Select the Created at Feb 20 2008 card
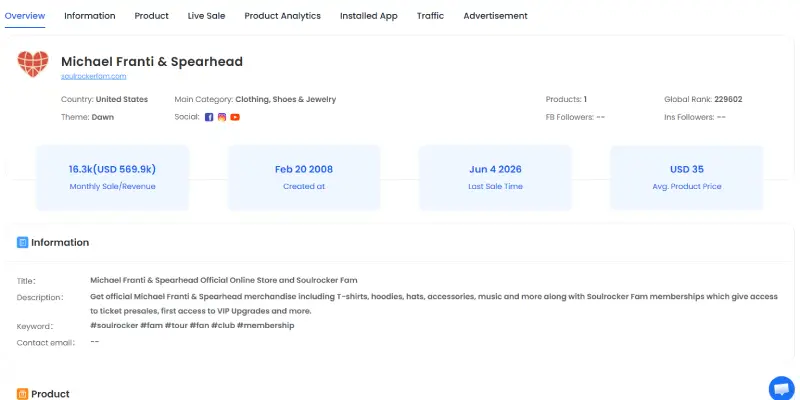The image size is (800, 400). [304, 178]
